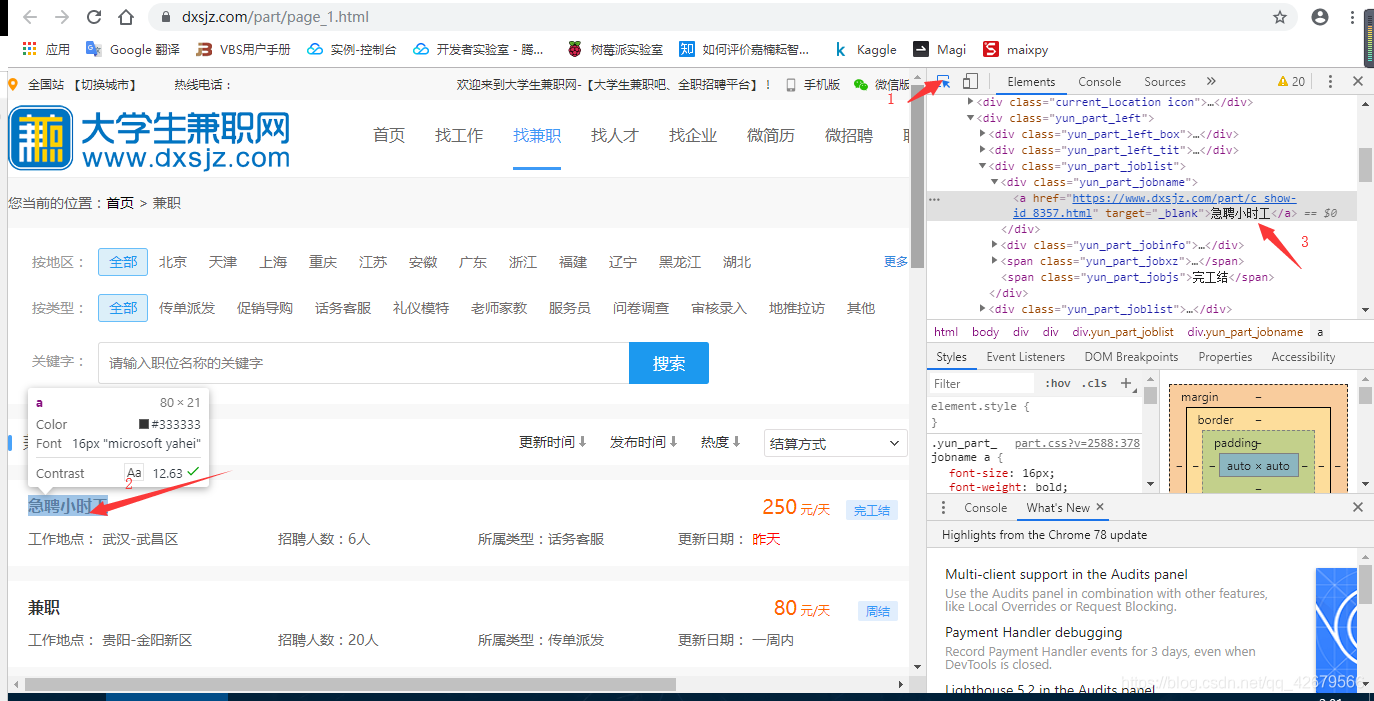Open the DevTools three-dot options menu
The width and height of the screenshot is (1374, 701).
tap(1330, 81)
